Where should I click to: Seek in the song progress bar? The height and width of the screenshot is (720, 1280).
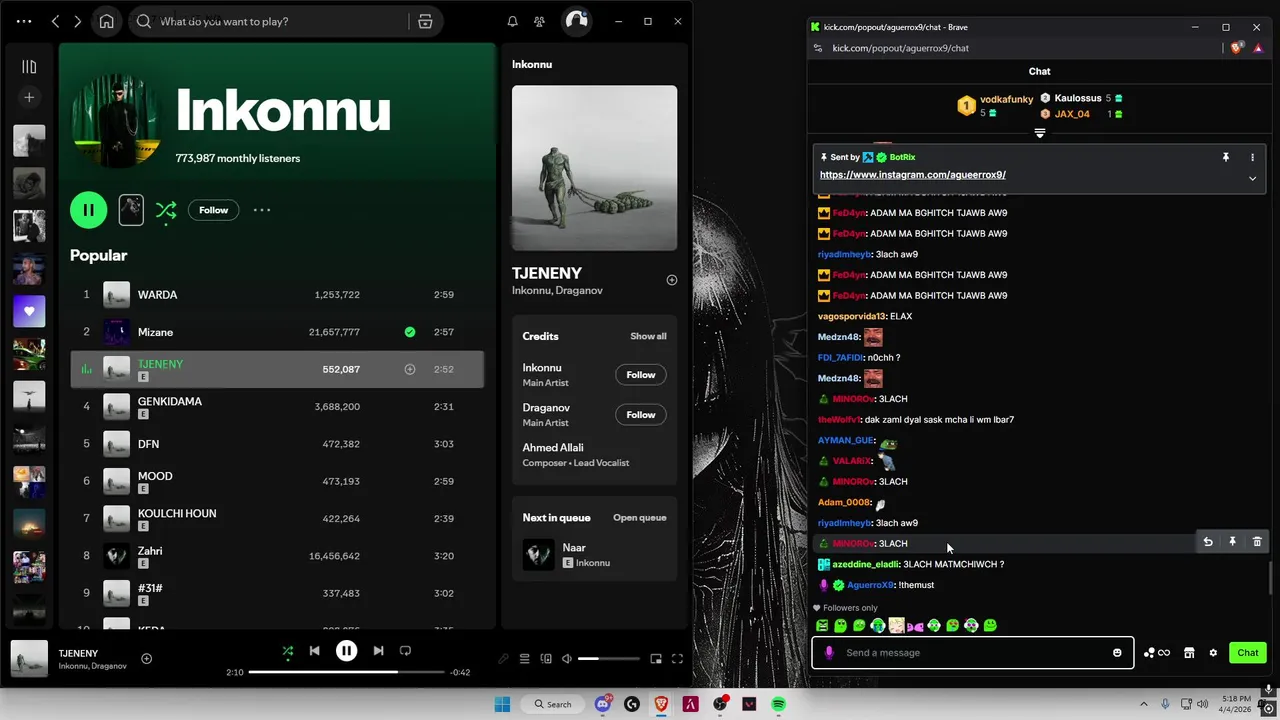click(x=345, y=672)
